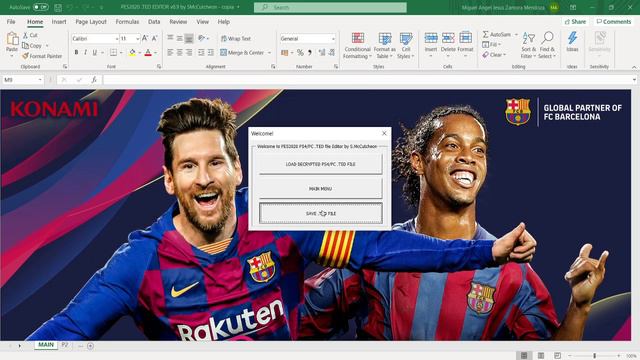Image resolution: width=640 pixels, height=360 pixels.
Task: Click the Paste clipboard icon
Action: tap(12, 39)
